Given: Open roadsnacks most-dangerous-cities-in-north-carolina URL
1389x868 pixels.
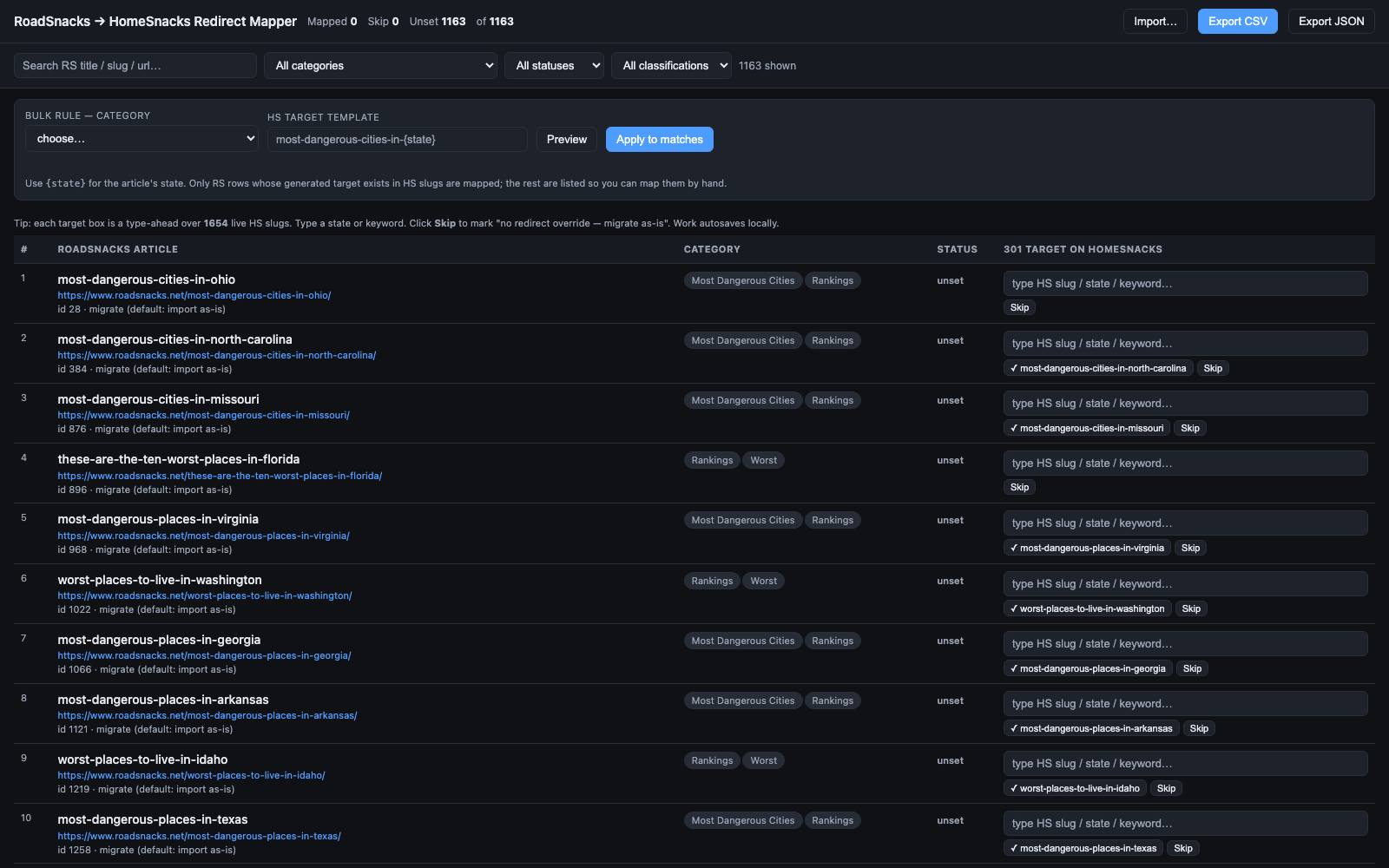Looking at the screenshot, I should tap(217, 356).
